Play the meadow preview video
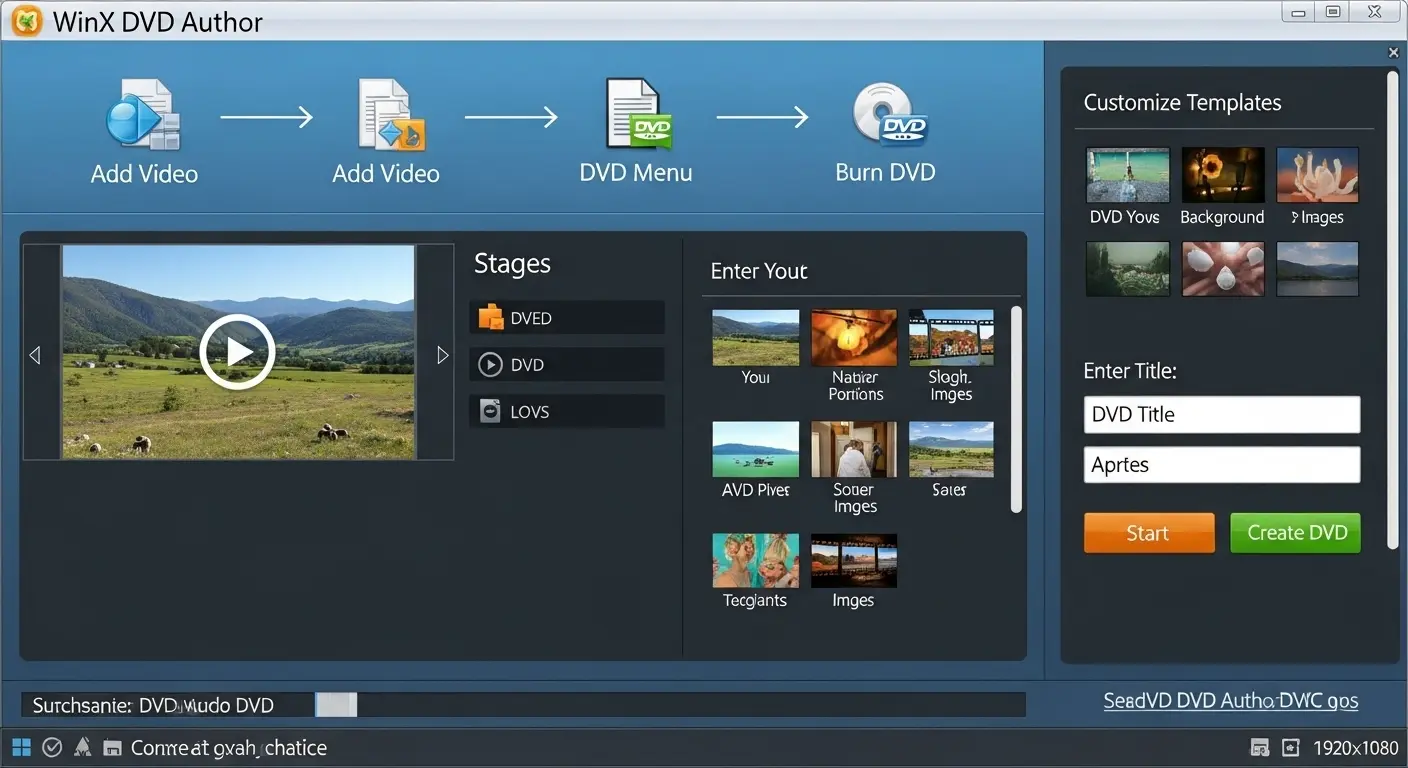 click(237, 351)
